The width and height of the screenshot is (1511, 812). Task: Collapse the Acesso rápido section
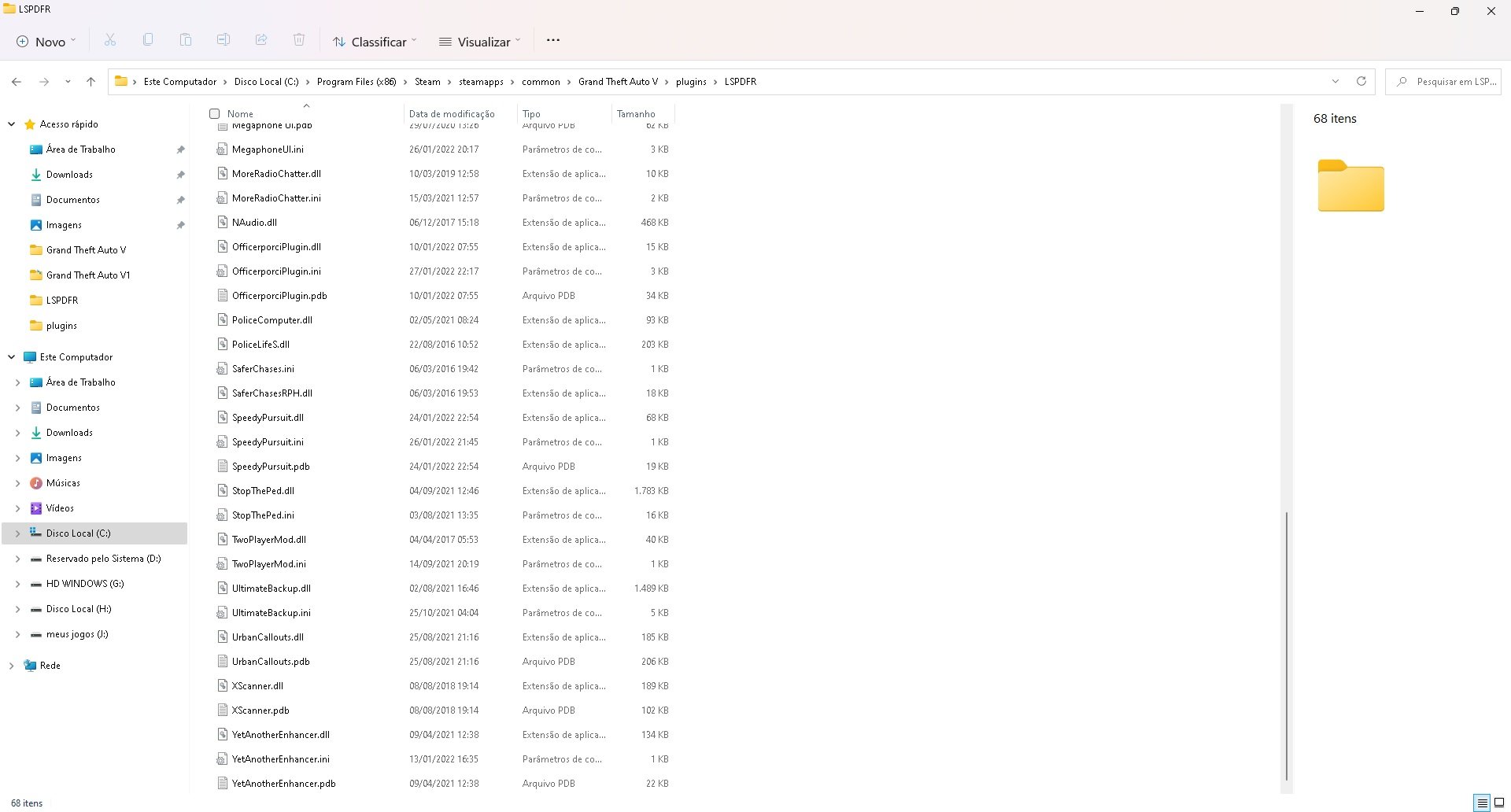(12, 124)
